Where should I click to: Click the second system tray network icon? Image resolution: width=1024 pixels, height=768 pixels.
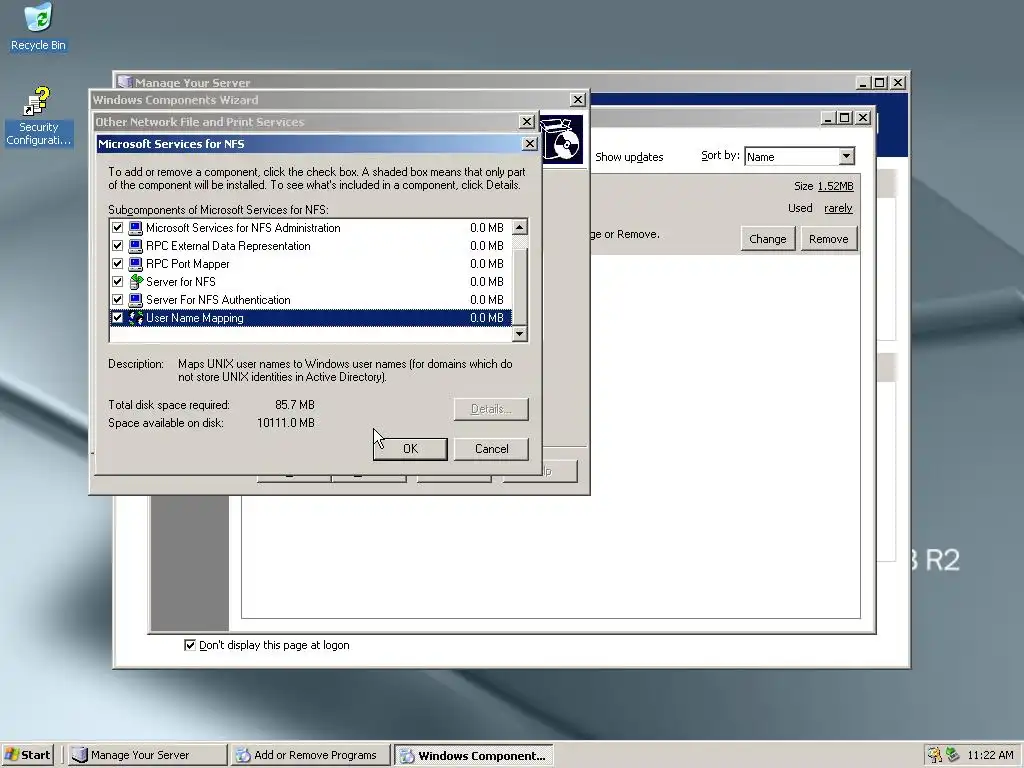[953, 755]
